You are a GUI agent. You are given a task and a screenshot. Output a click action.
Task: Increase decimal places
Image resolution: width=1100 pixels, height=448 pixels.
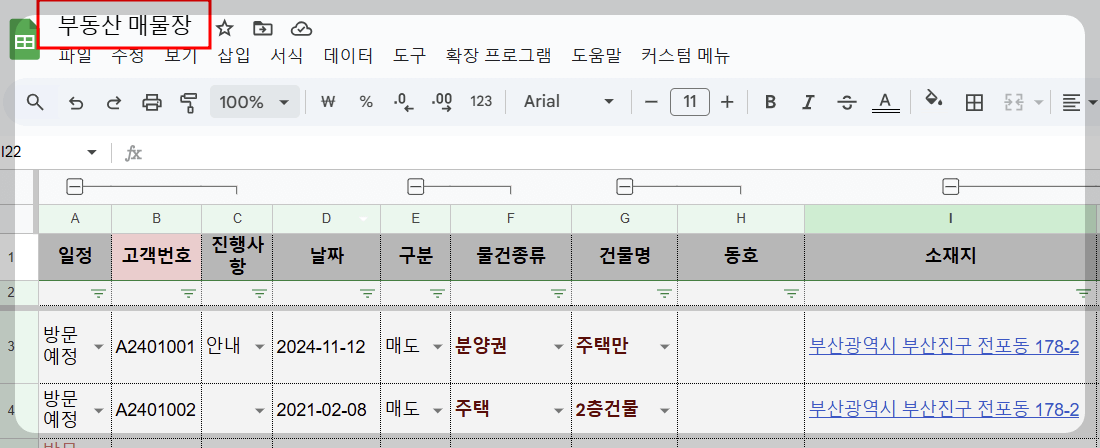coord(443,102)
